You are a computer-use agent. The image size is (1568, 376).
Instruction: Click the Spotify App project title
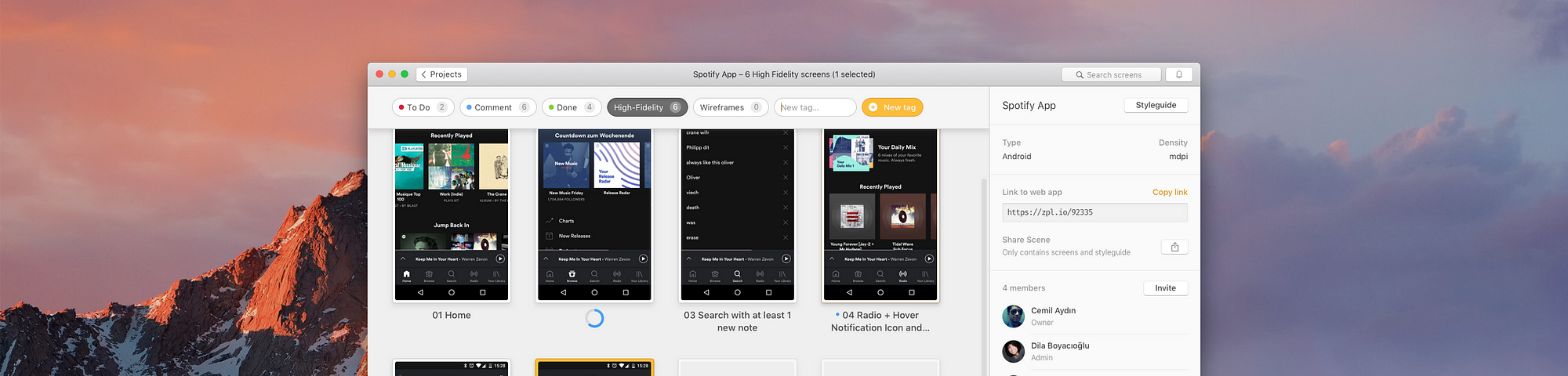(x=1029, y=106)
